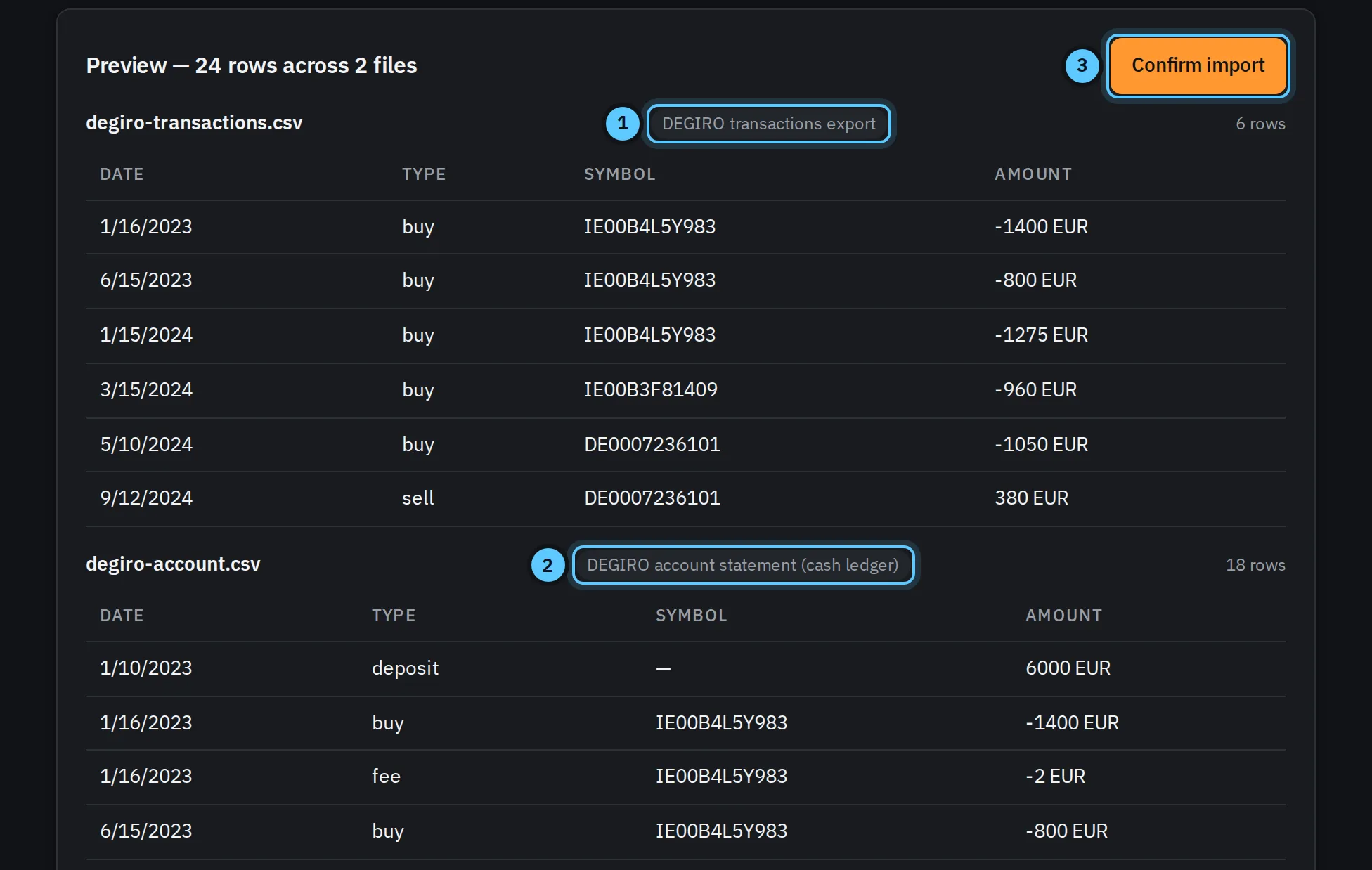The height and width of the screenshot is (870, 1372).
Task: Click DATE header in degiro-transactions.csv table
Action: [122, 174]
